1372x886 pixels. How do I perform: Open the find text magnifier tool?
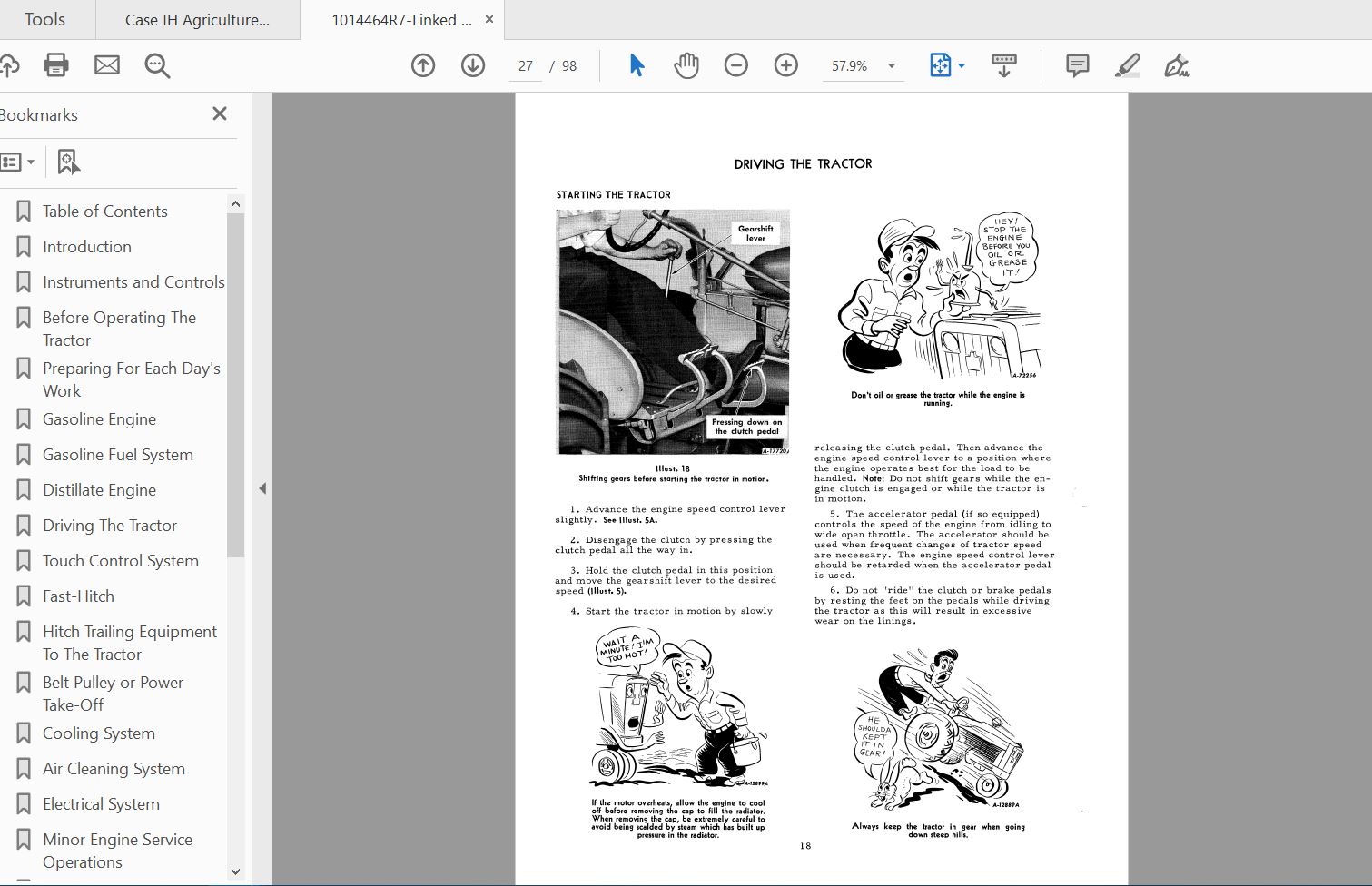coord(157,65)
